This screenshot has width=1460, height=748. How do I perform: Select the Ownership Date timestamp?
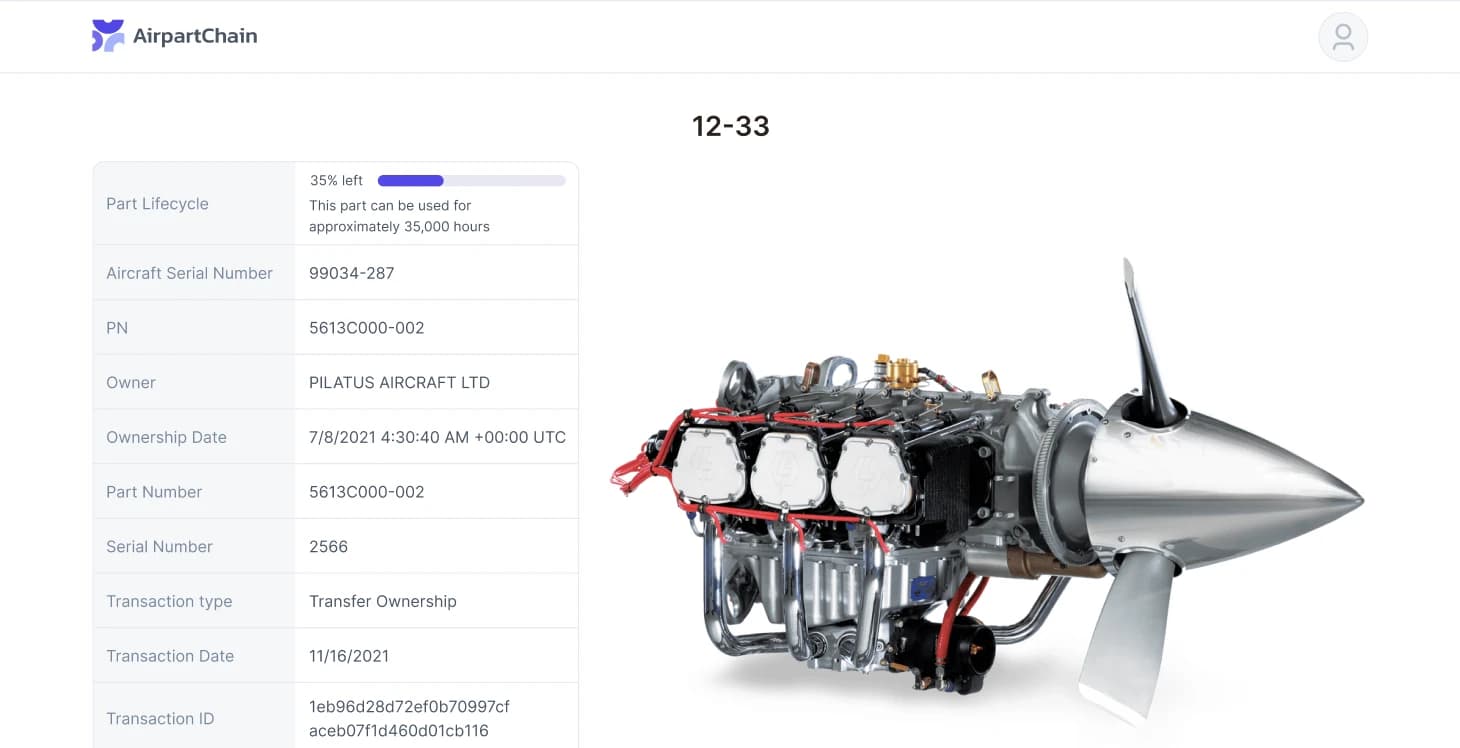(x=436, y=436)
